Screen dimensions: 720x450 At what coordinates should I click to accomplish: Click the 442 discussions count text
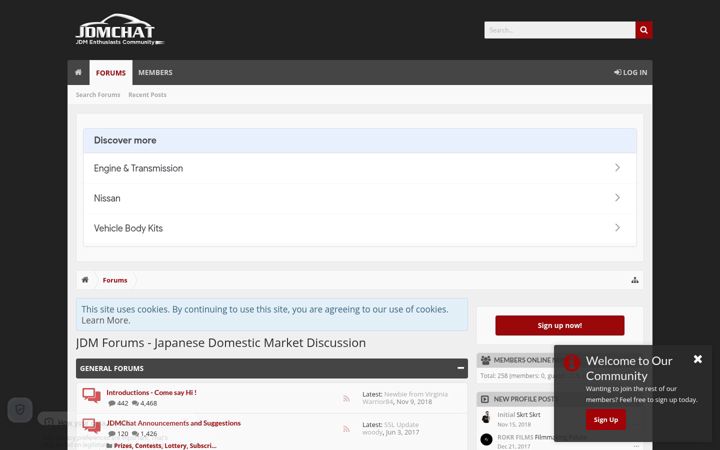(x=123, y=403)
